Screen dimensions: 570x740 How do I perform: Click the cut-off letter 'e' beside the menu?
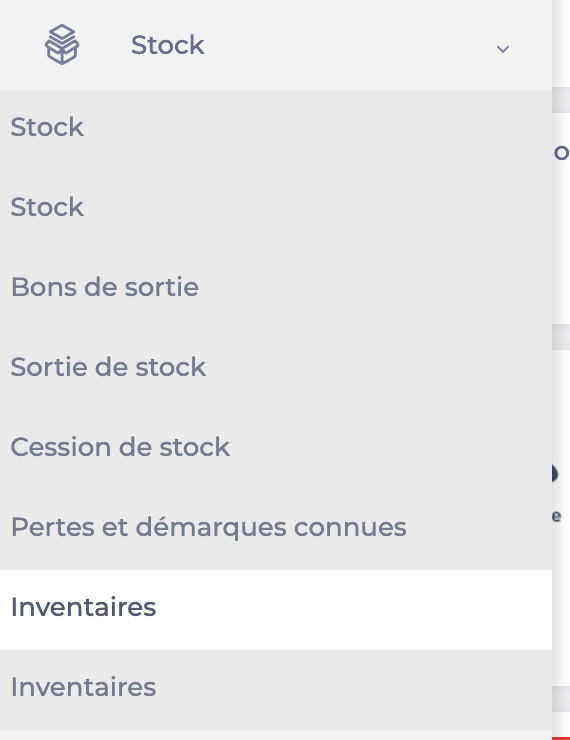pos(557,516)
